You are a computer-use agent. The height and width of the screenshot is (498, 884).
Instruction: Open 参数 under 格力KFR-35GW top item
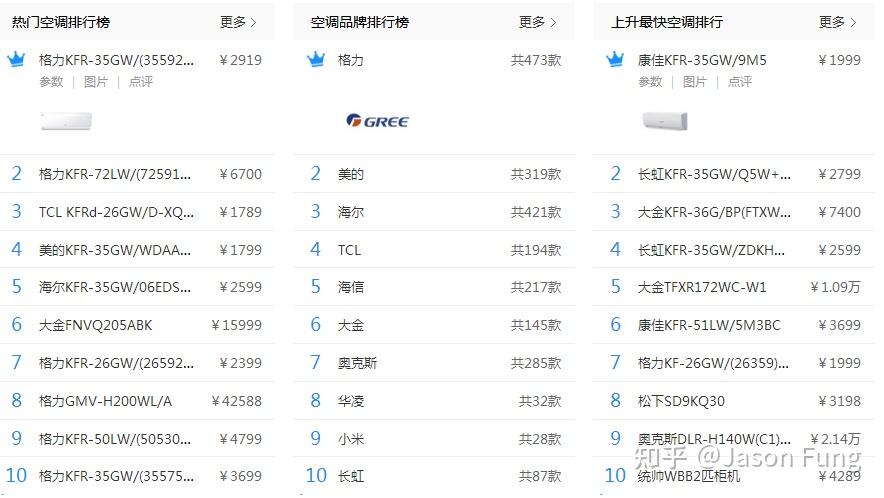click(x=51, y=82)
